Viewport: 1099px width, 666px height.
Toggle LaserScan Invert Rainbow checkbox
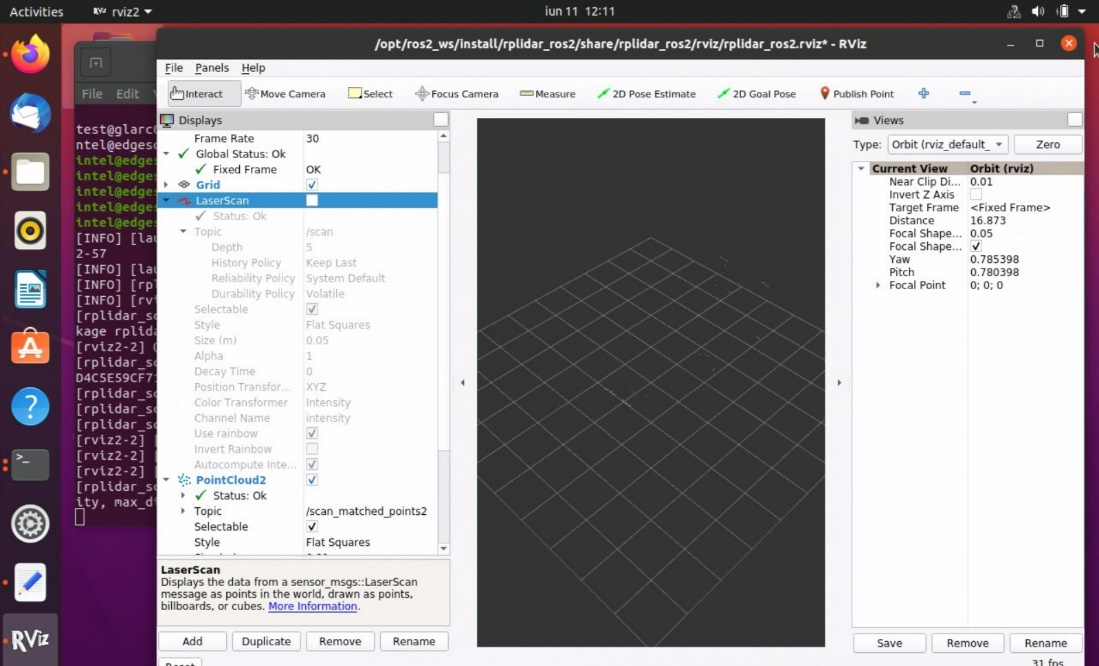(312, 449)
